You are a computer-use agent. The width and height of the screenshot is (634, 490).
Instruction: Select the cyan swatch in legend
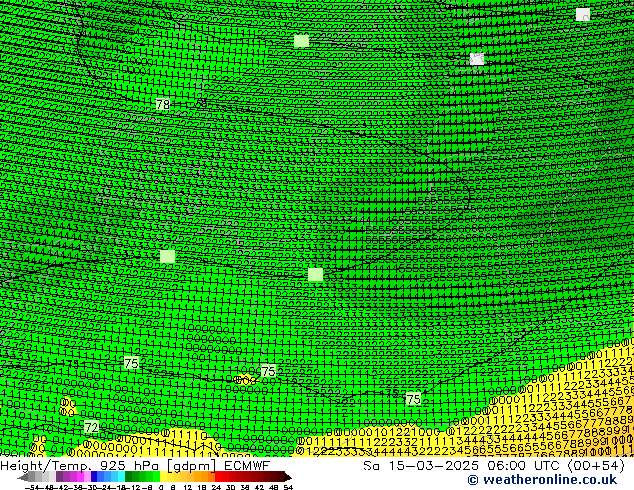pos(122,477)
